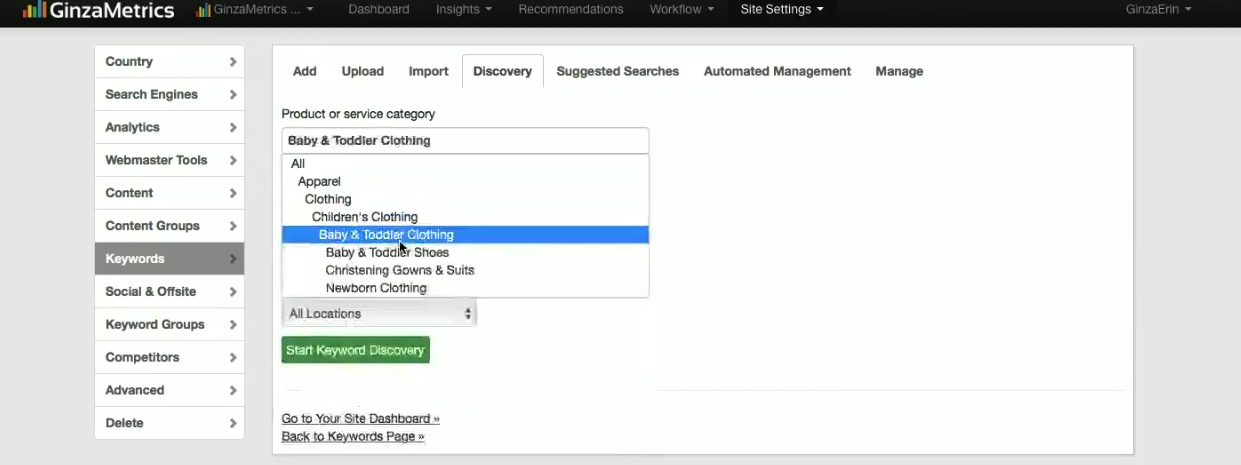Click the product category input field
The image size is (1241, 465).
coord(465,141)
